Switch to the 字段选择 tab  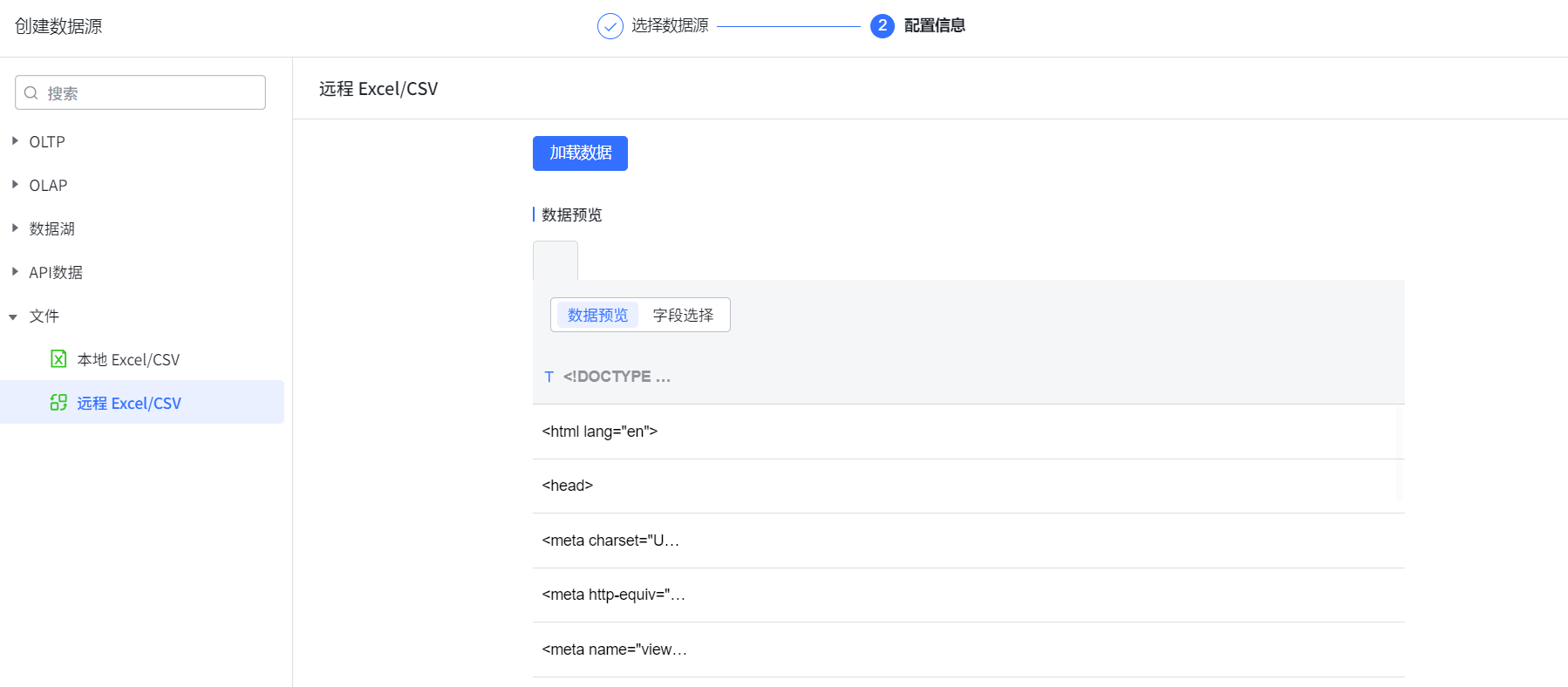click(683, 315)
